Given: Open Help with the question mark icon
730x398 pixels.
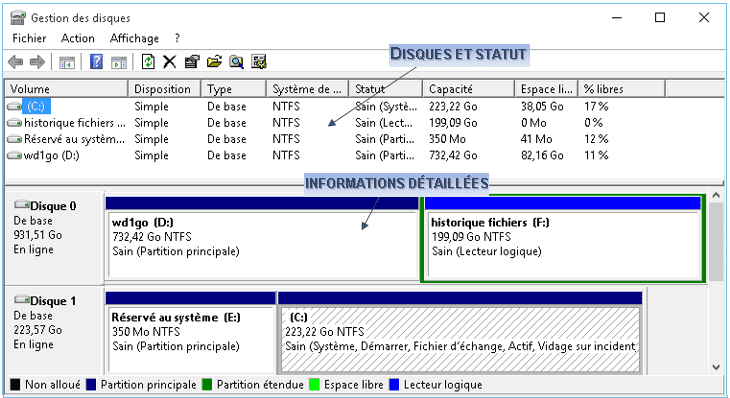Looking at the screenshot, I should tap(96, 61).
